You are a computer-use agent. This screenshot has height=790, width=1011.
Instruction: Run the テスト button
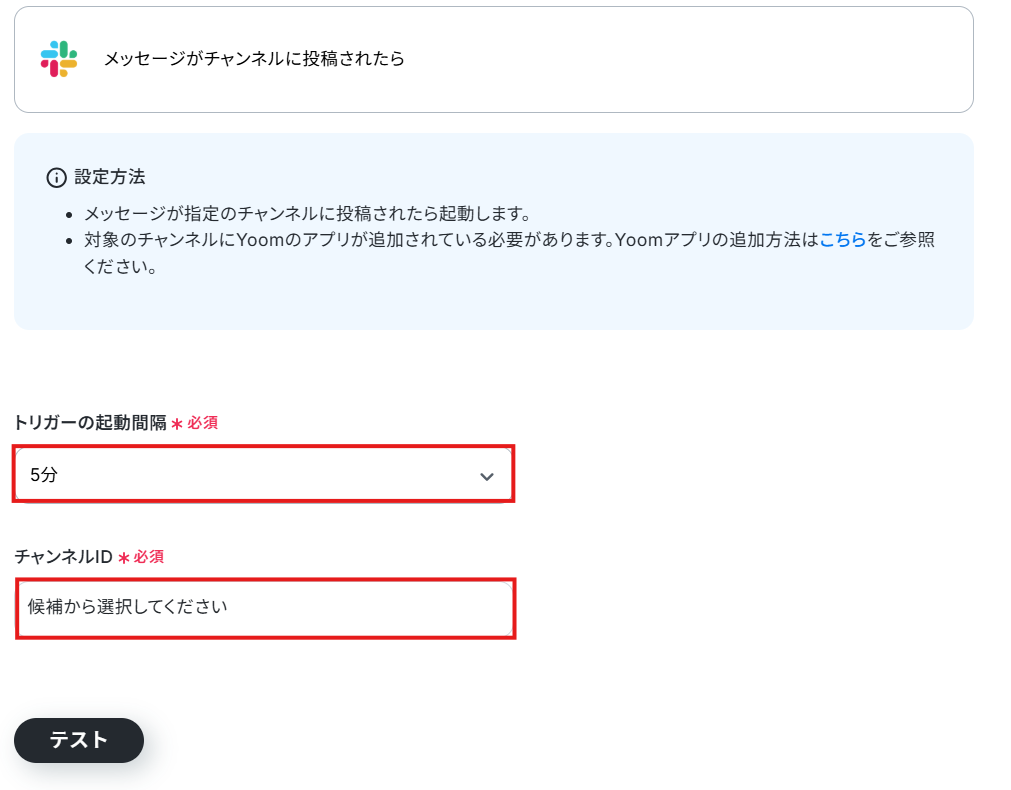(x=79, y=740)
